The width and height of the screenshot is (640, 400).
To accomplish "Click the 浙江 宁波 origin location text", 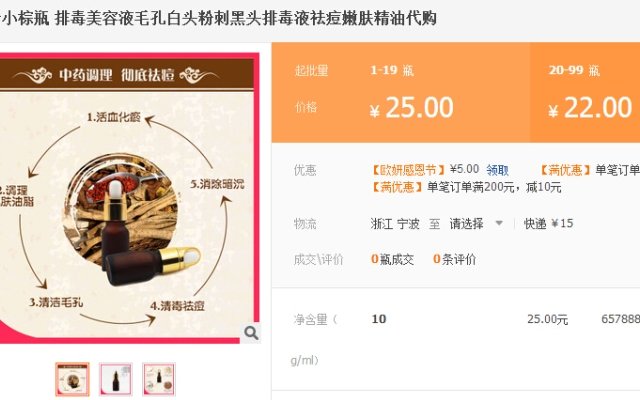I will tap(395, 224).
